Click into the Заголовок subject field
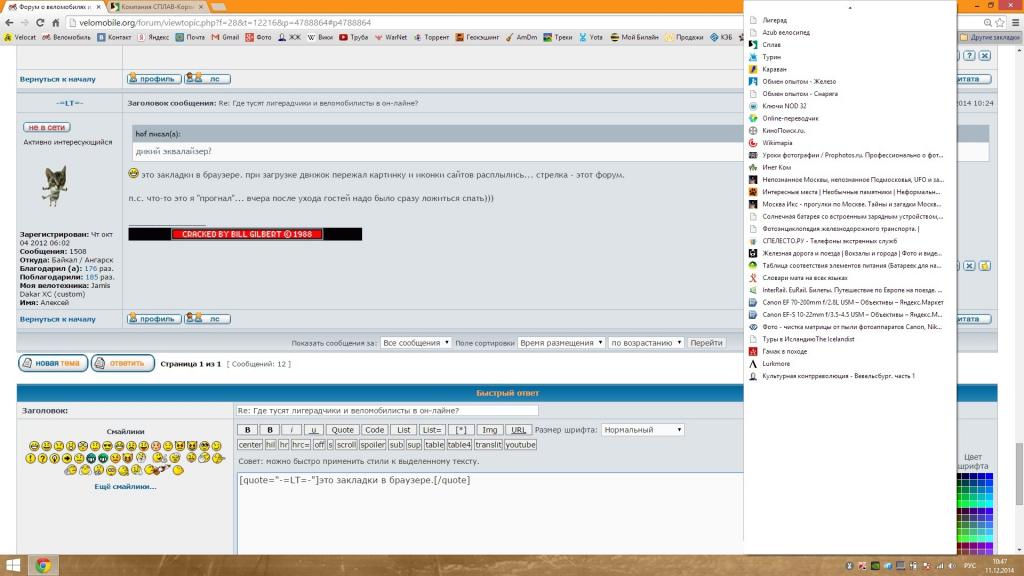 [x=387, y=410]
